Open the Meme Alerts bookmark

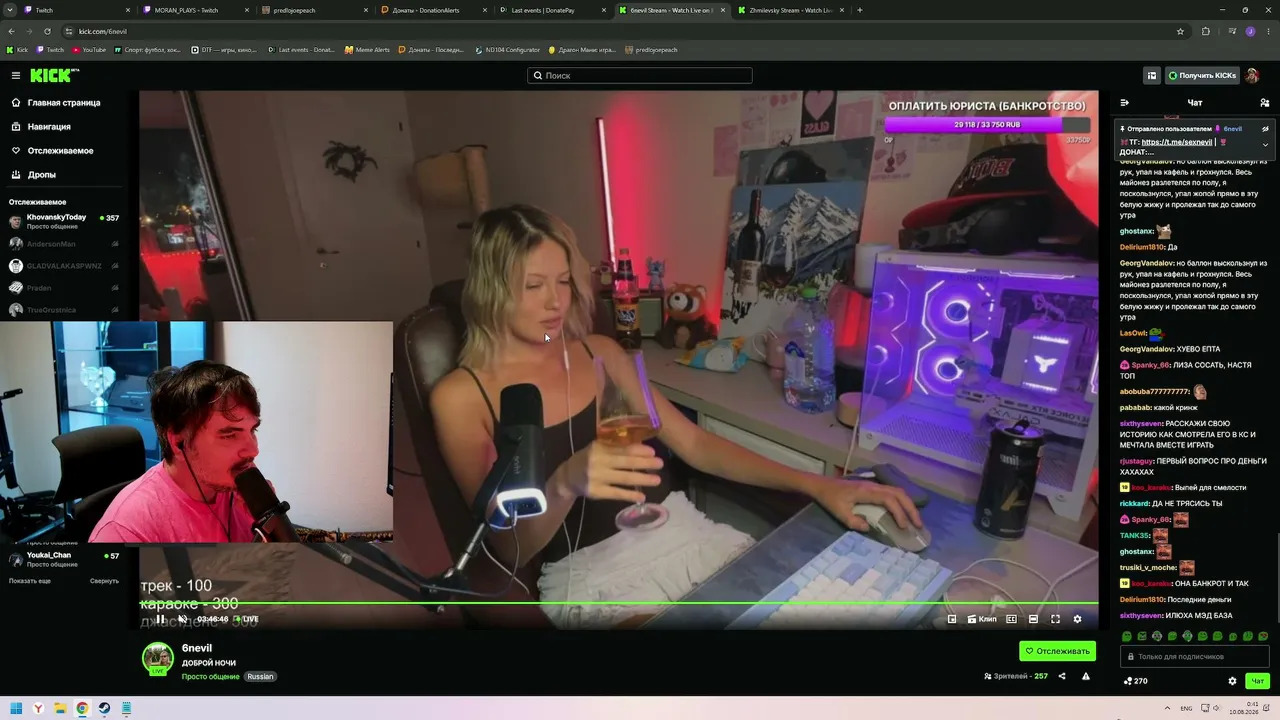click(x=367, y=50)
